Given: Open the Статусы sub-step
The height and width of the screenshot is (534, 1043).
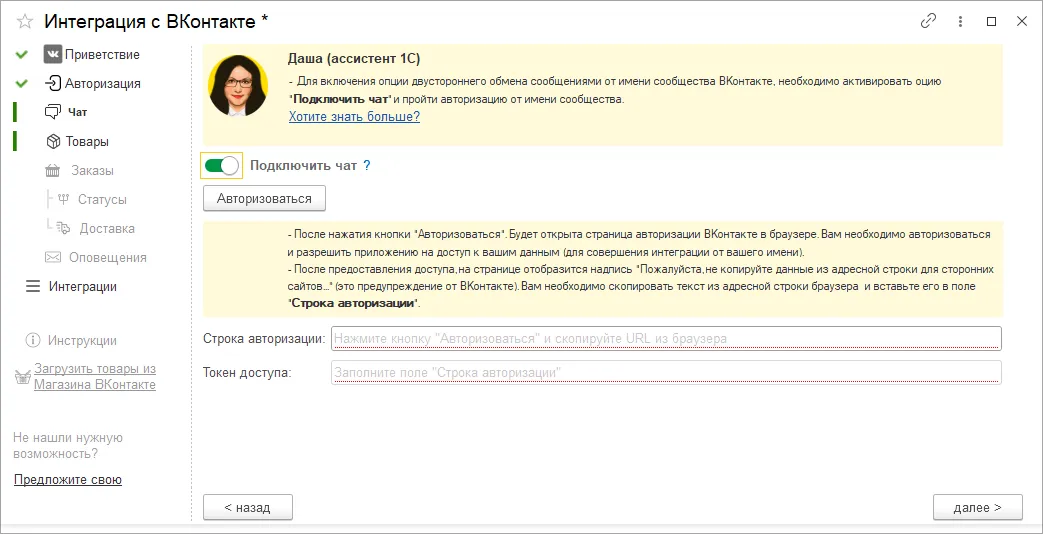Looking at the screenshot, I should click(102, 200).
